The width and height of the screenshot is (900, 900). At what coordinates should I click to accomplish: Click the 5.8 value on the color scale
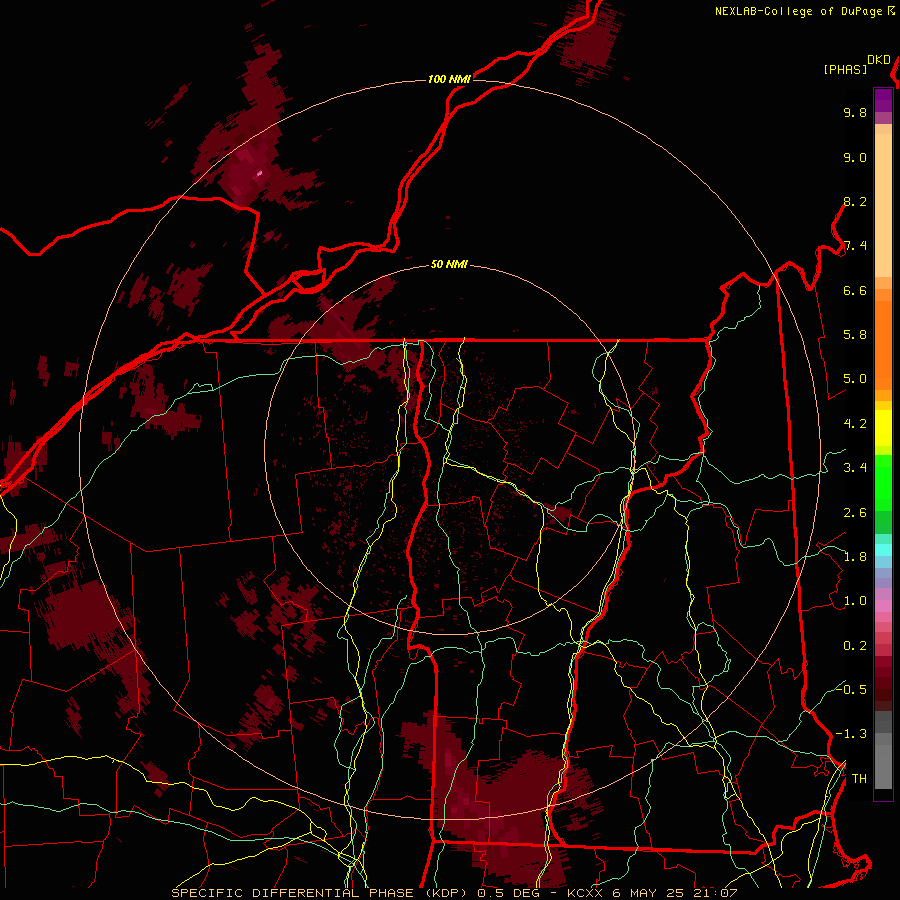[855, 335]
